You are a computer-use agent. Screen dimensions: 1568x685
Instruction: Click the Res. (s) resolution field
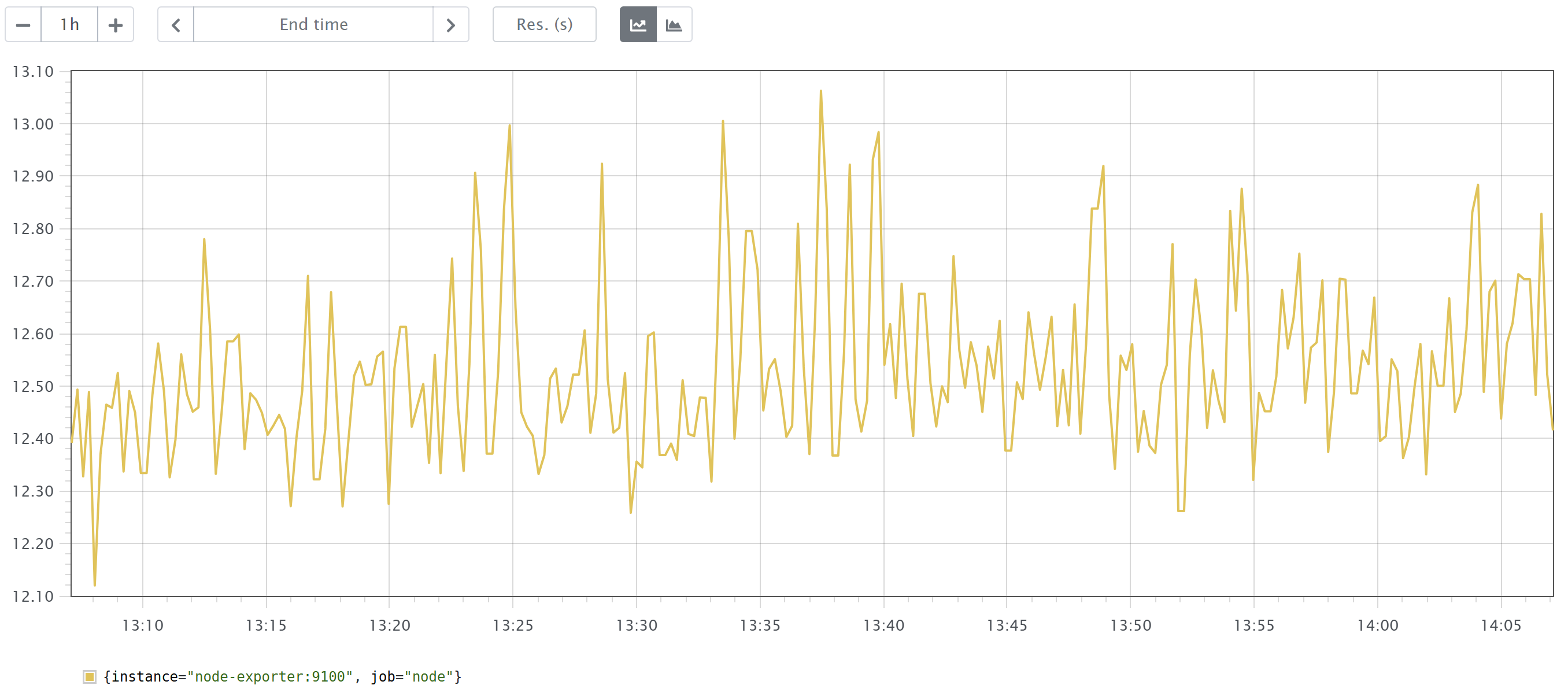click(543, 24)
